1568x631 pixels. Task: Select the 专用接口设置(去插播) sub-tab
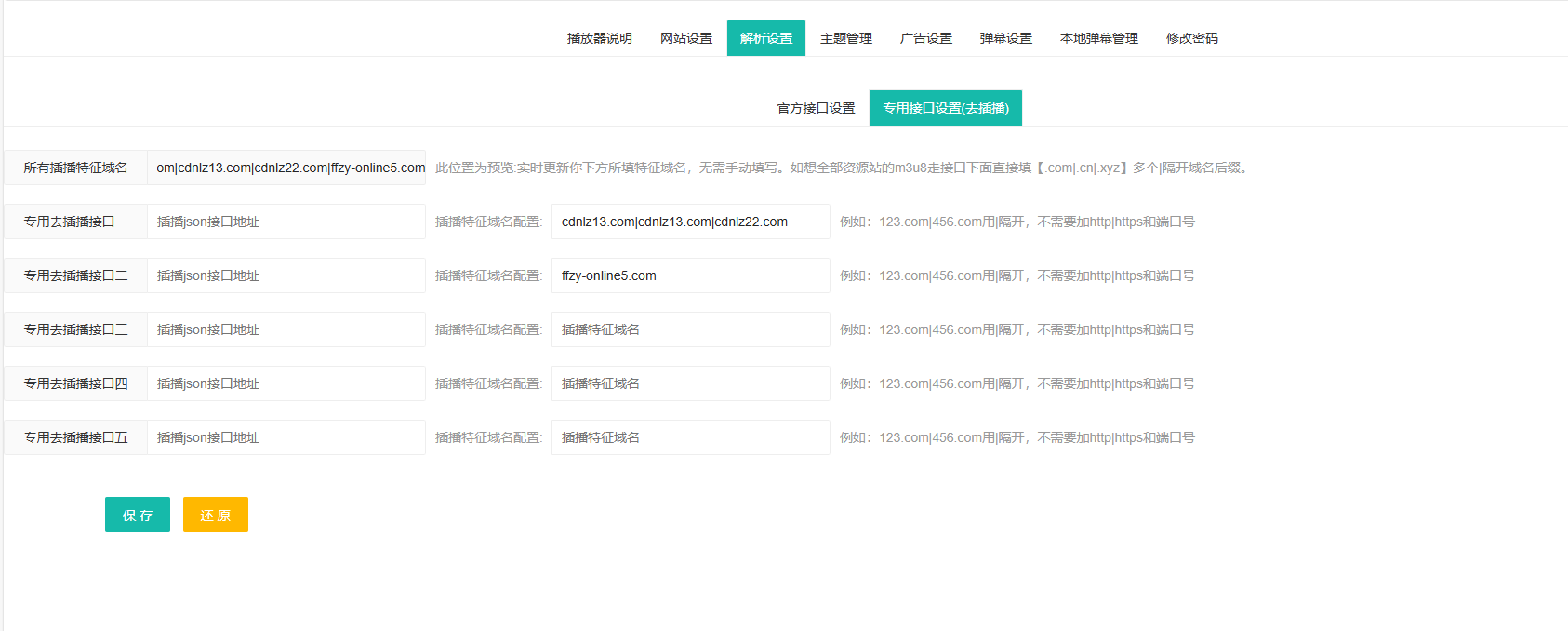(x=946, y=108)
